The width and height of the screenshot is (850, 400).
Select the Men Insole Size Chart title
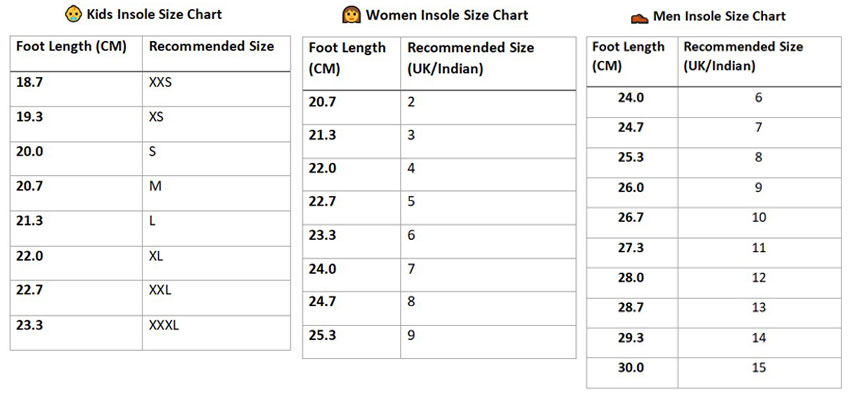[719, 17]
